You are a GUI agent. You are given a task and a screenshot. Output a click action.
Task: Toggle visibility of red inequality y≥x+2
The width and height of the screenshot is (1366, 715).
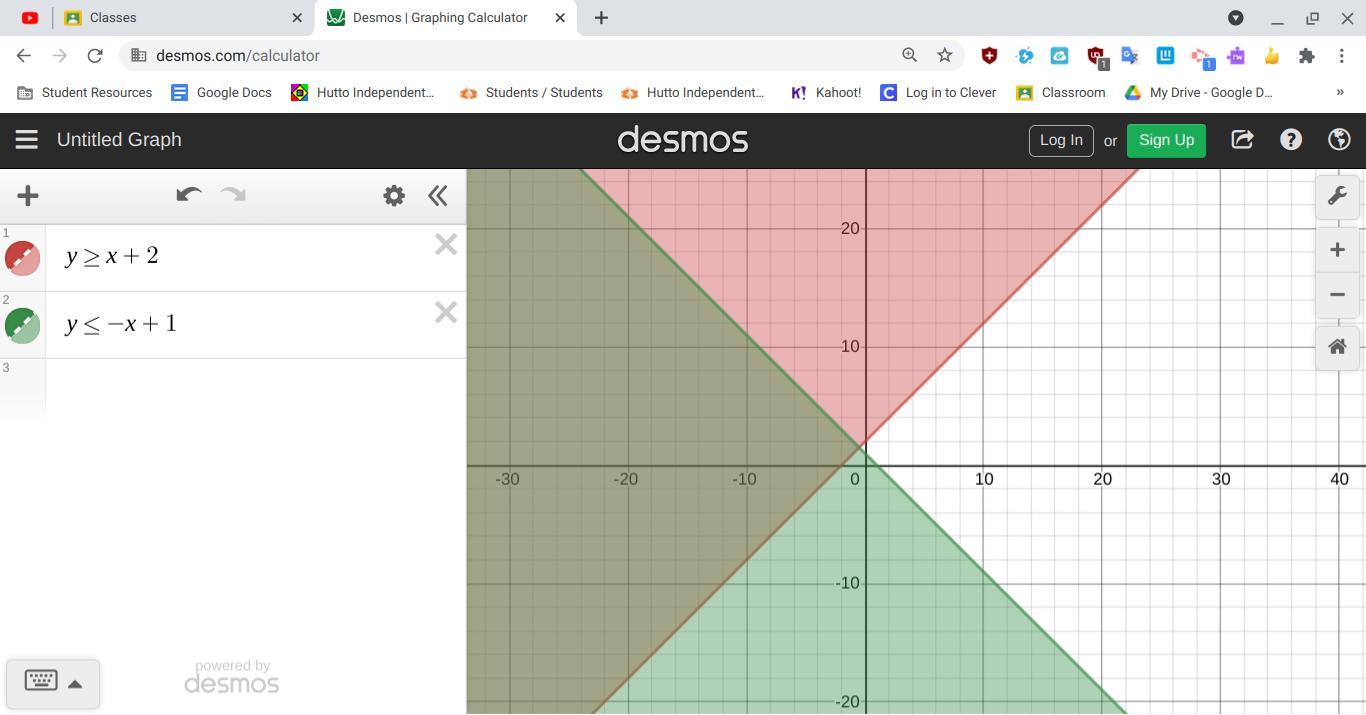pyautogui.click(x=22, y=258)
